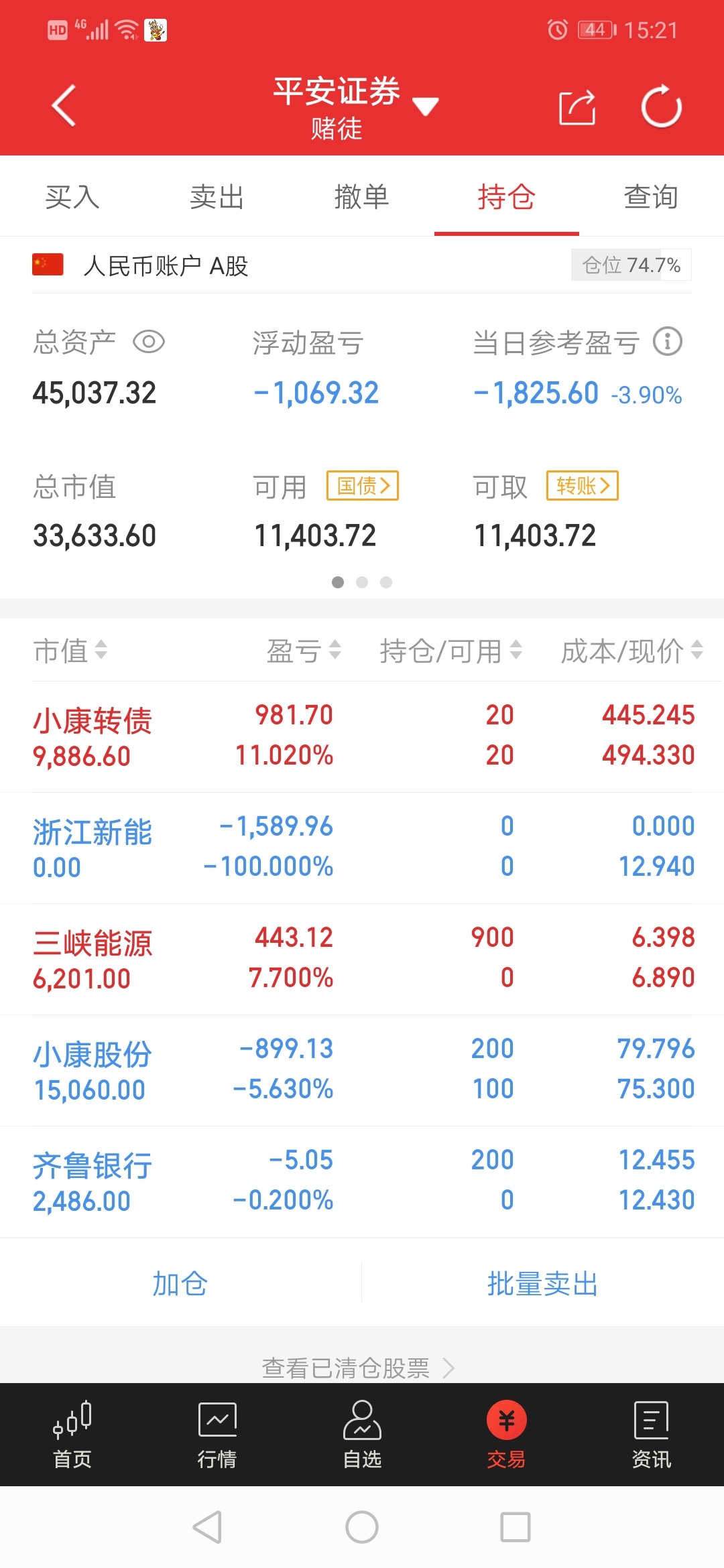This screenshot has height=1568, width=724.
Task: Select the 交易 yen icon in bottom bar
Action: point(507,1420)
